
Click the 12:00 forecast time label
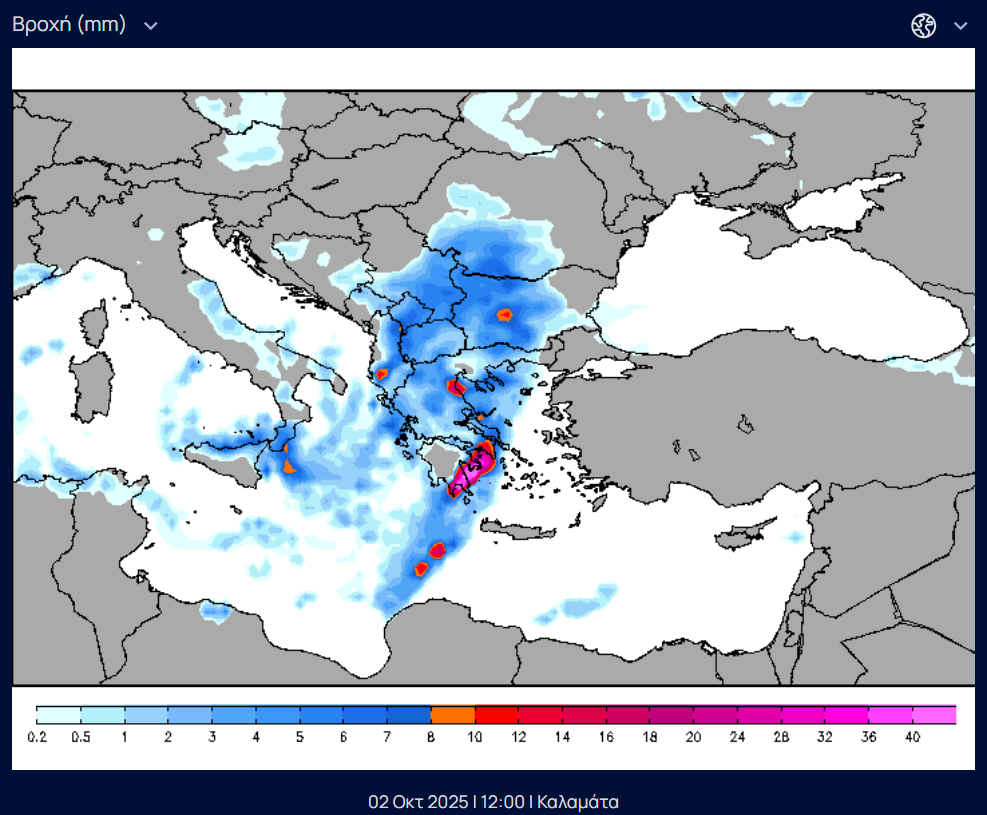click(x=502, y=802)
